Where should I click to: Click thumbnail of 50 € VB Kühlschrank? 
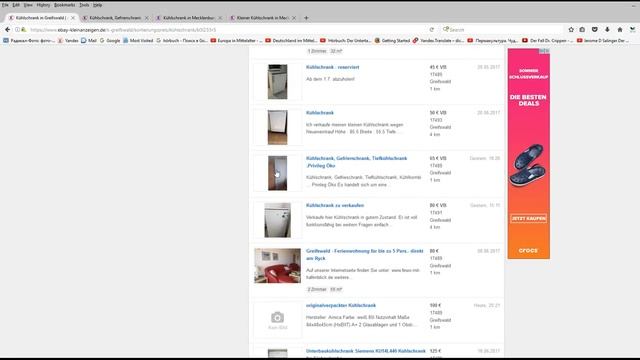[x=278, y=127]
